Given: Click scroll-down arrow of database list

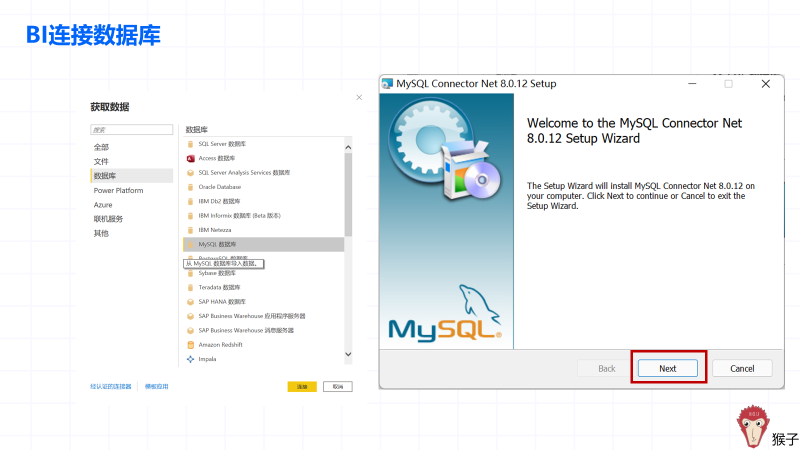Looking at the screenshot, I should point(348,354).
